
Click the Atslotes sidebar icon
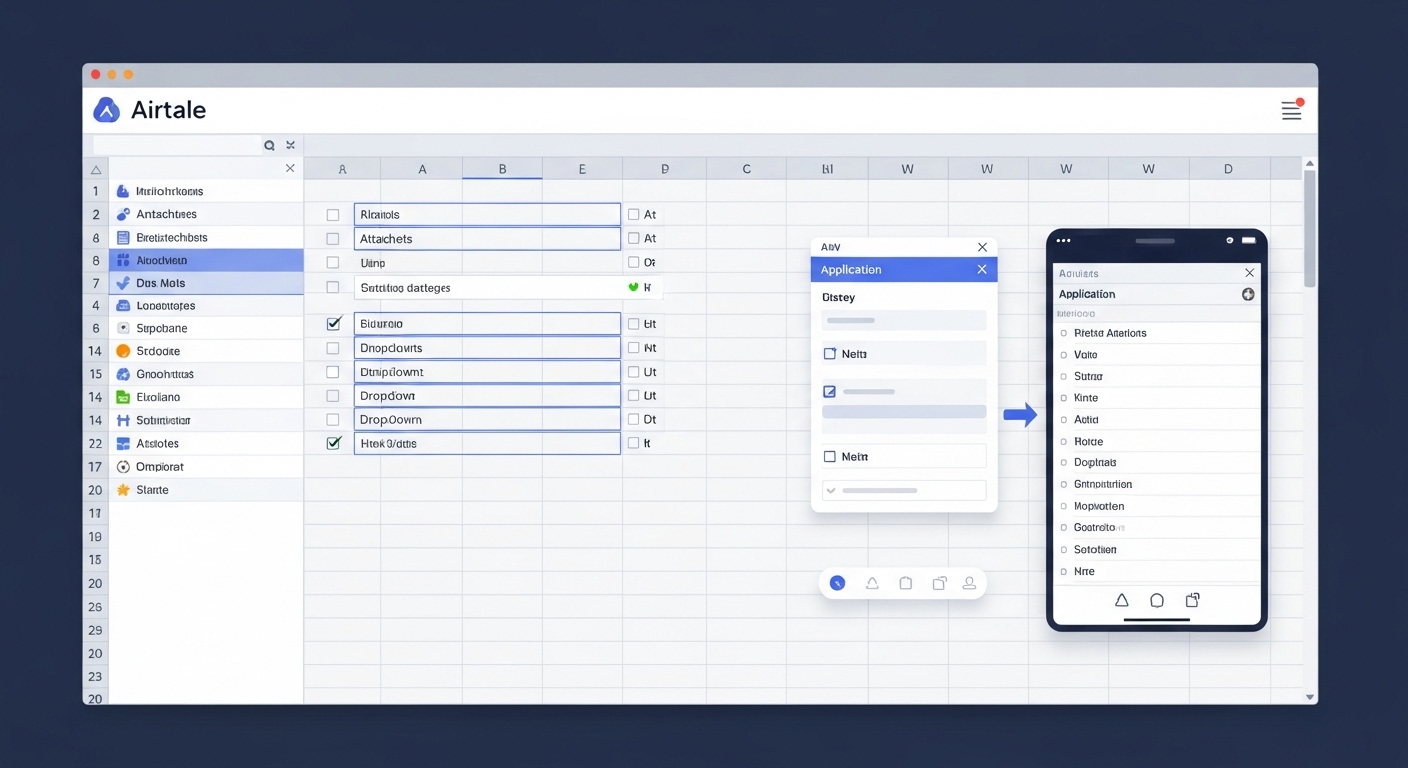point(123,443)
